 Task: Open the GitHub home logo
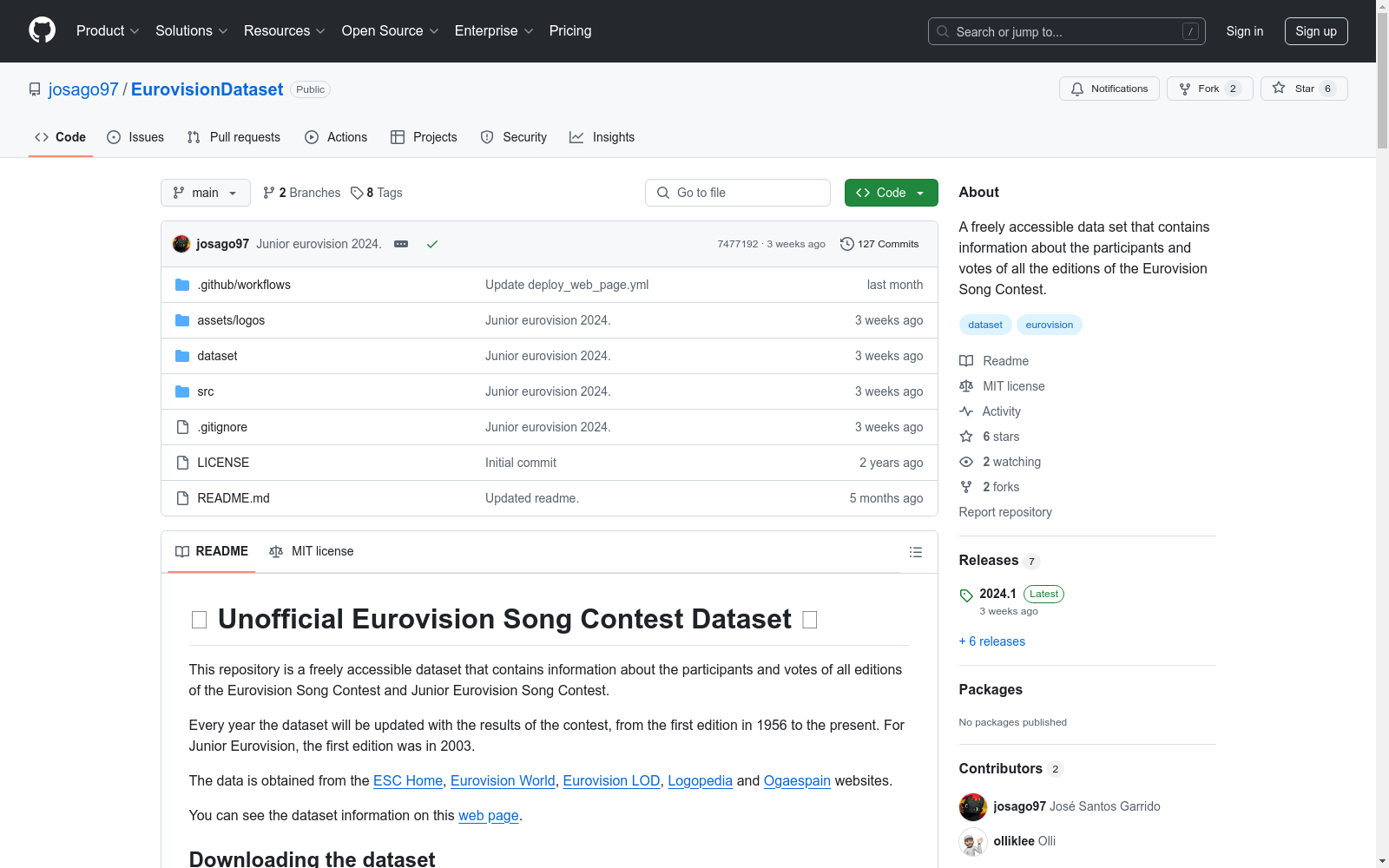[x=42, y=30]
